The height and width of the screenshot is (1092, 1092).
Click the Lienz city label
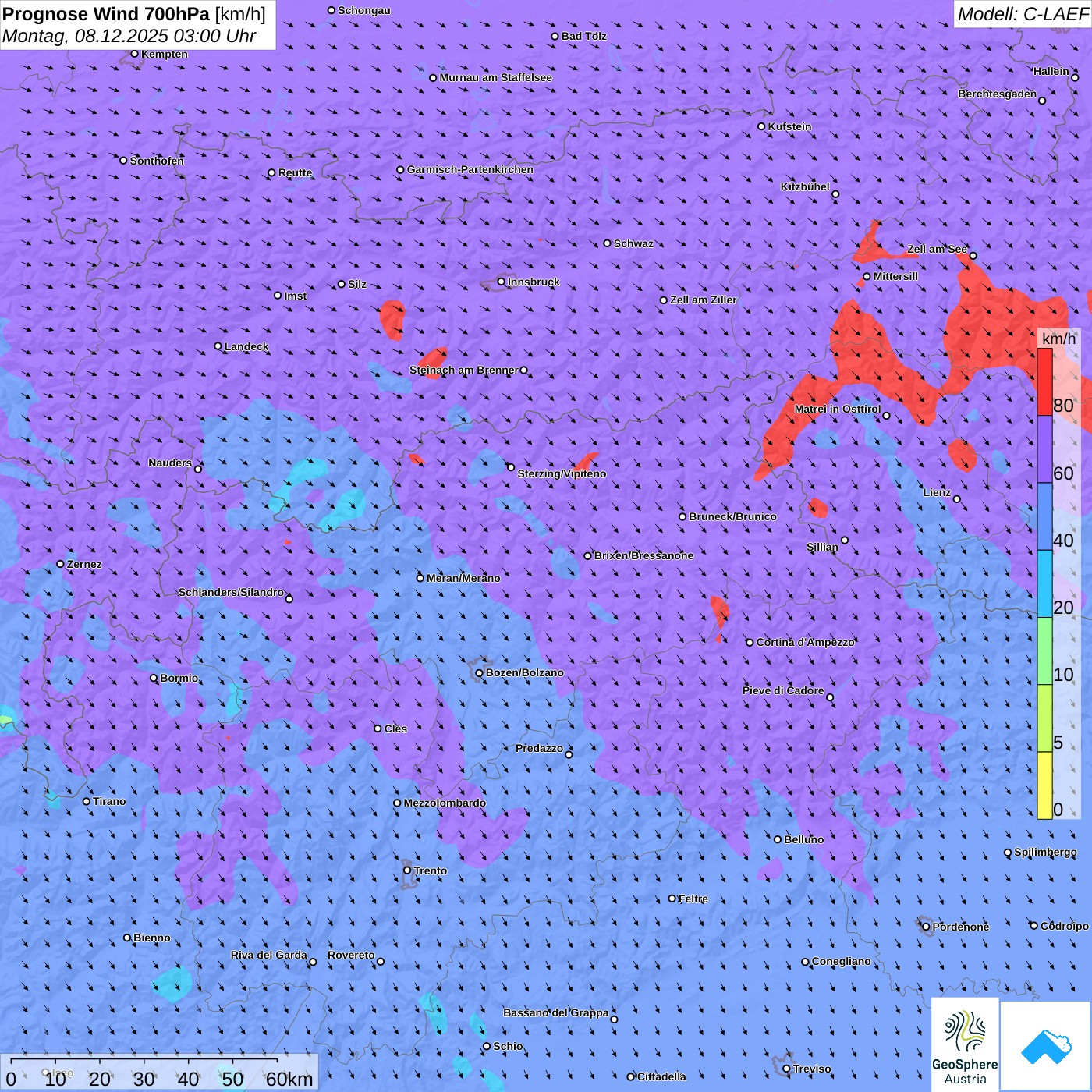pos(937,492)
